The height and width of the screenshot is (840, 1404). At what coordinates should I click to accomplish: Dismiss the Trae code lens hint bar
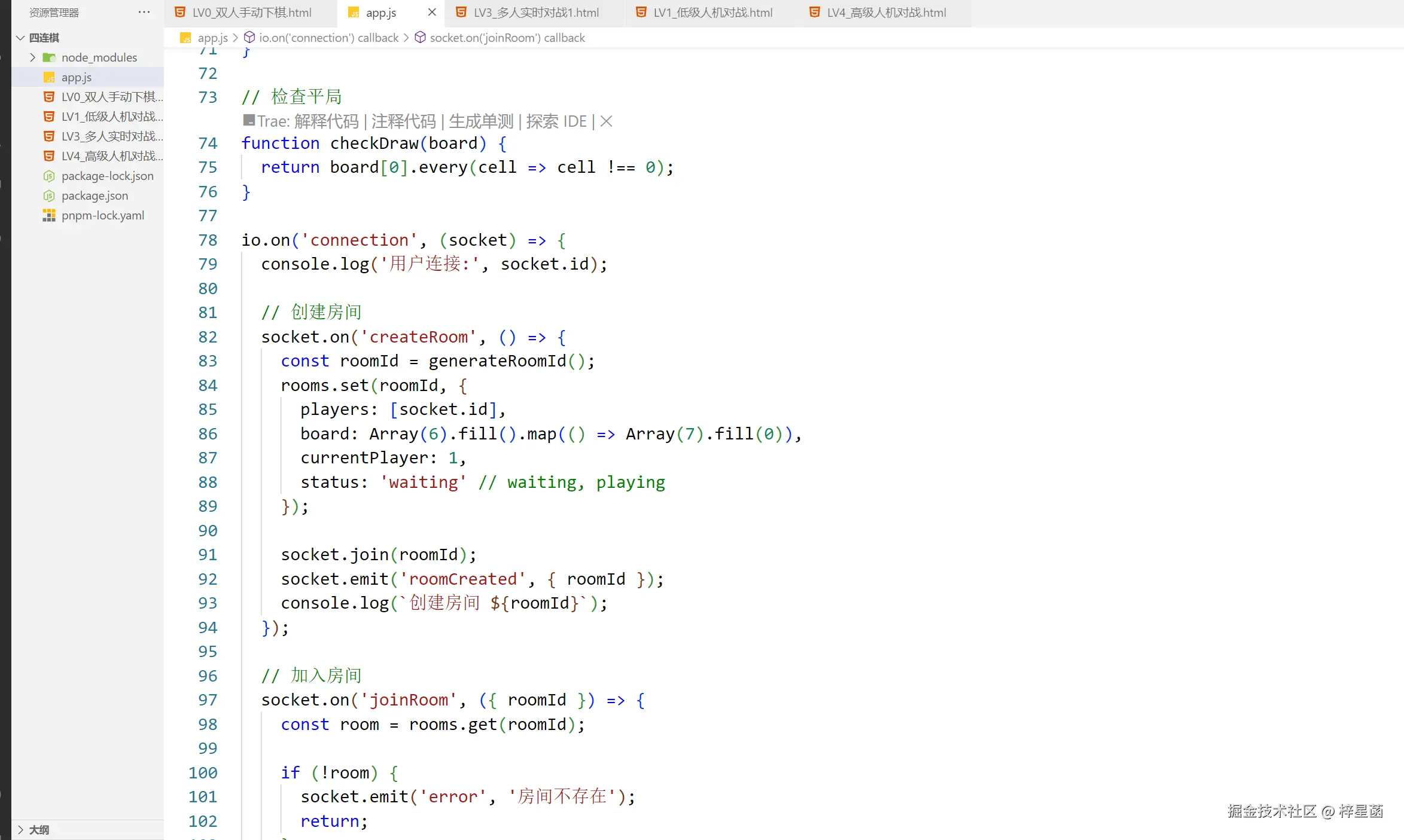(606, 121)
